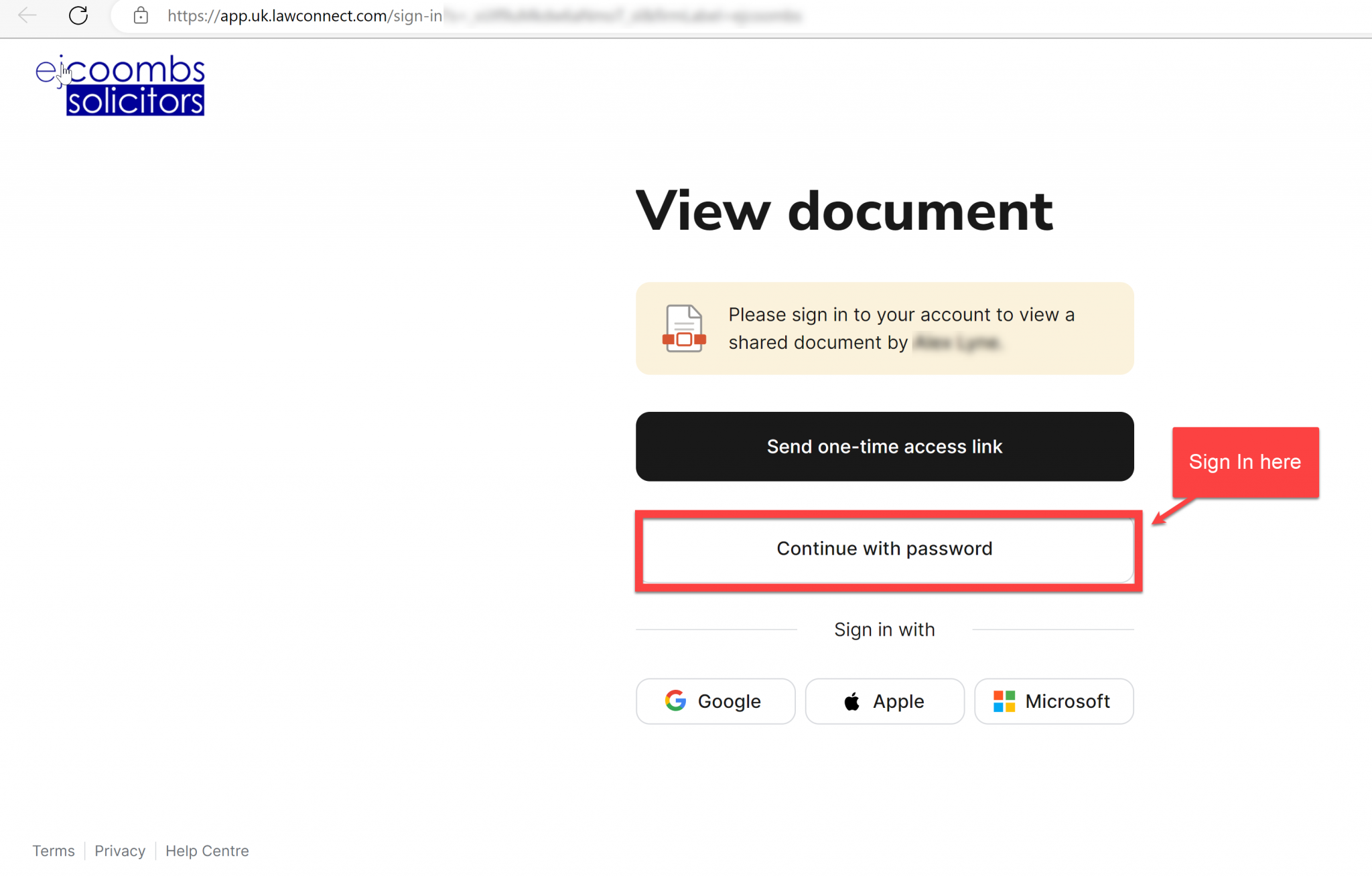Click Continue with password

pos(884,549)
